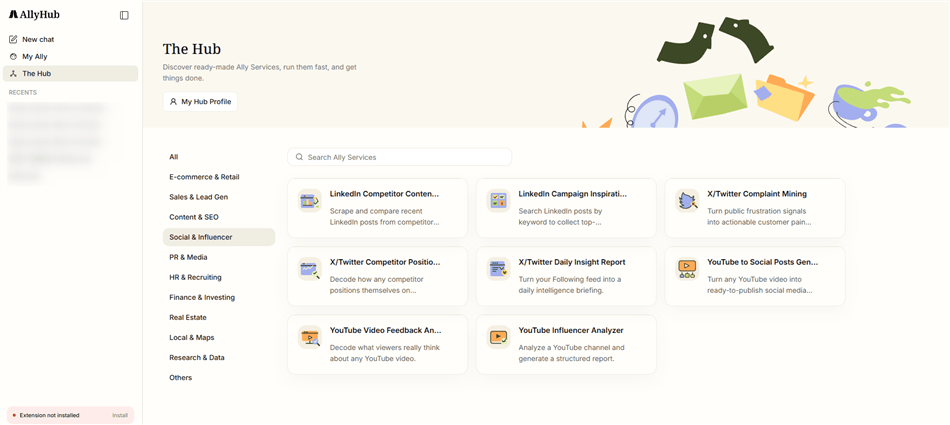This screenshot has width=950, height=425.
Task: Filter by Real Estate
Action: pyautogui.click(x=219, y=317)
